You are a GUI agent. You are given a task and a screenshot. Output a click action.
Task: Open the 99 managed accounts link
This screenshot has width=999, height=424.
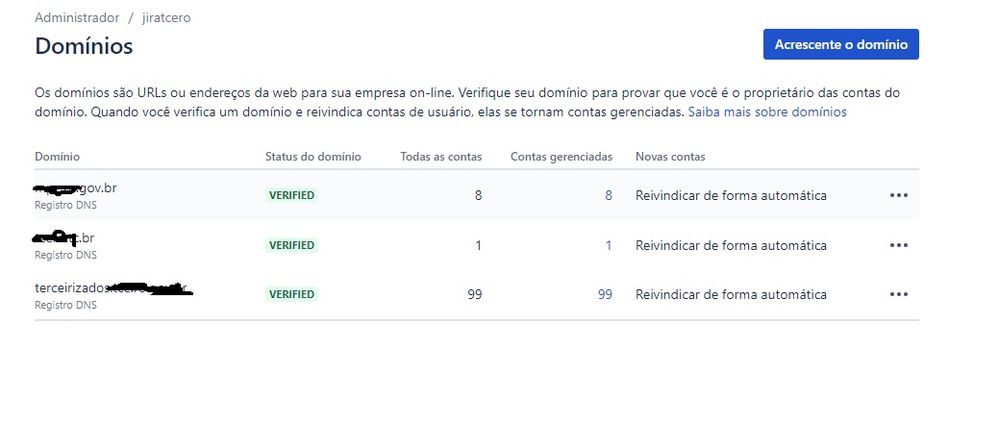(604, 294)
